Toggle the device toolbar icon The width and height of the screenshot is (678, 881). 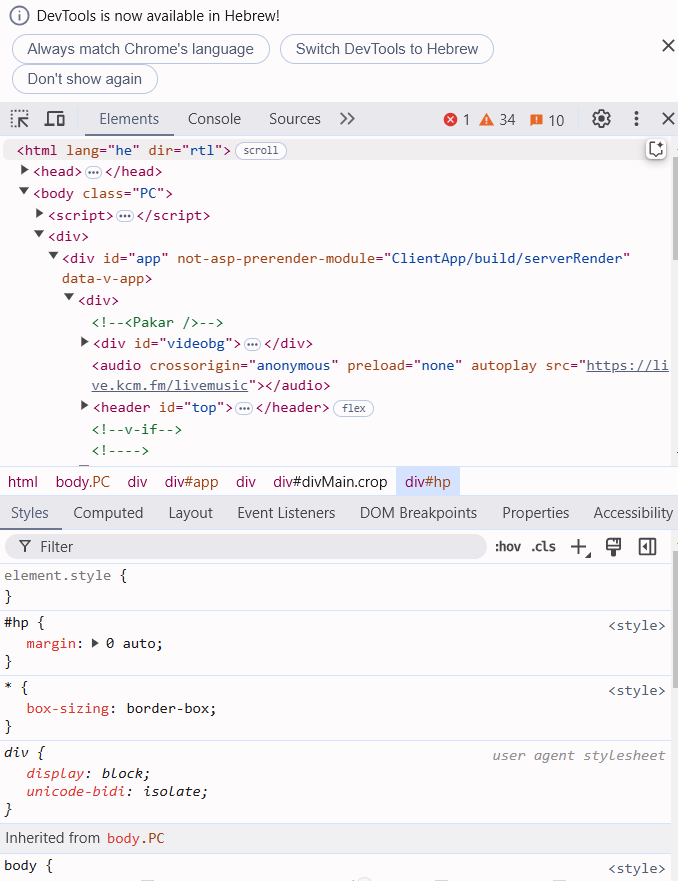coord(55,119)
